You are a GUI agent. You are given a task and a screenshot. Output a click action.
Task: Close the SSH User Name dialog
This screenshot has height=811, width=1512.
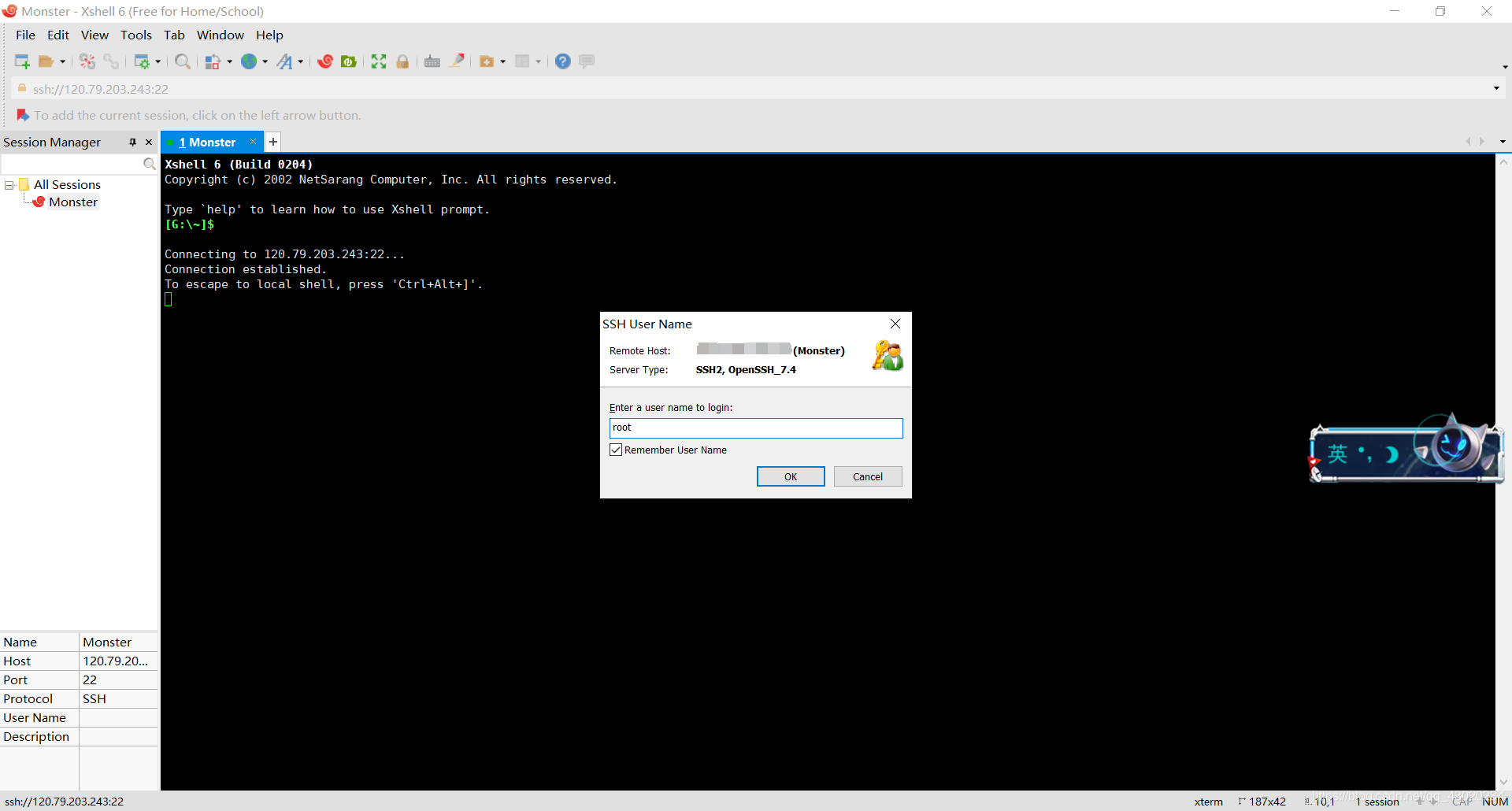[895, 324]
